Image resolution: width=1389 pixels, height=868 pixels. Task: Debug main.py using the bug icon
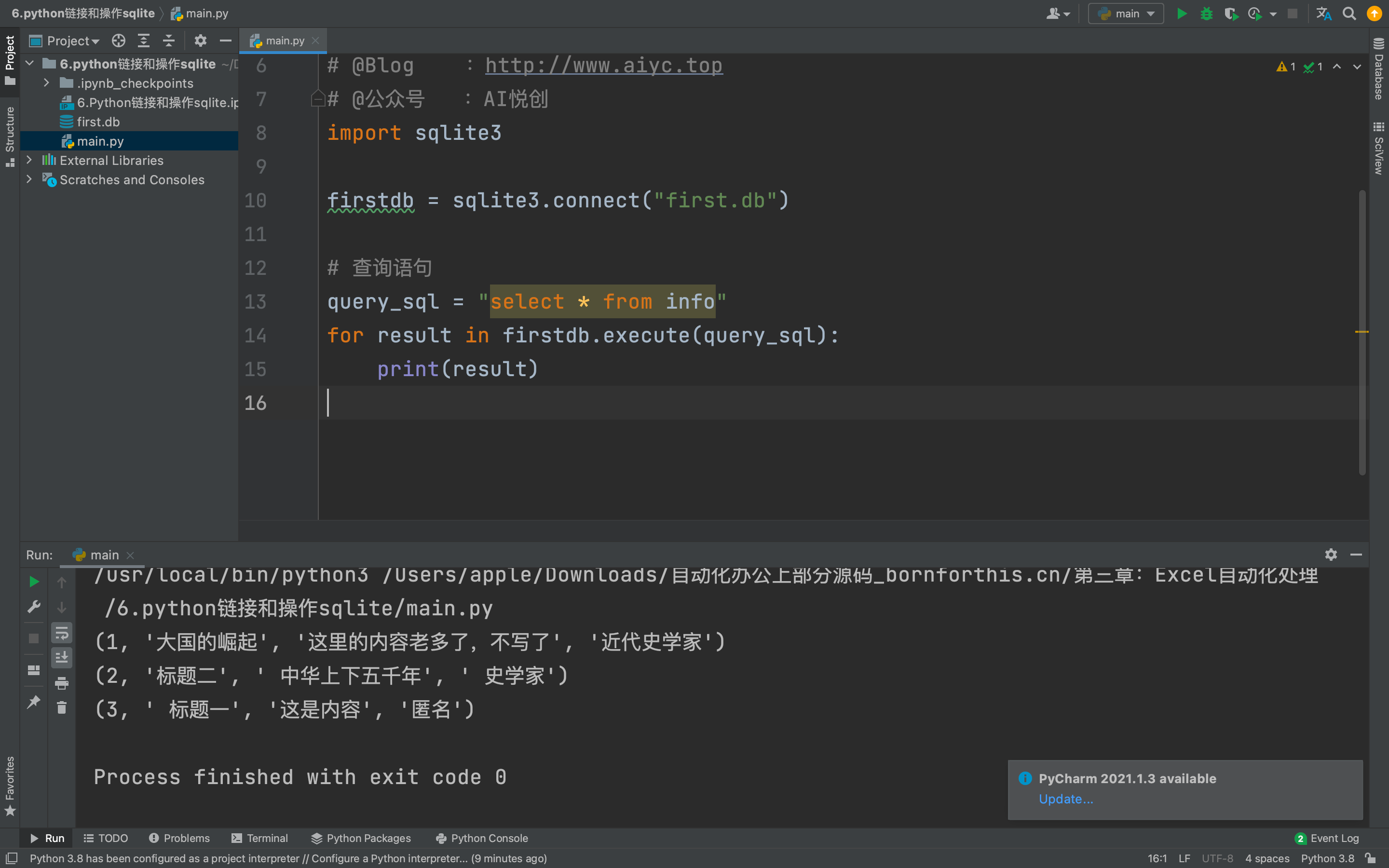point(1207,13)
